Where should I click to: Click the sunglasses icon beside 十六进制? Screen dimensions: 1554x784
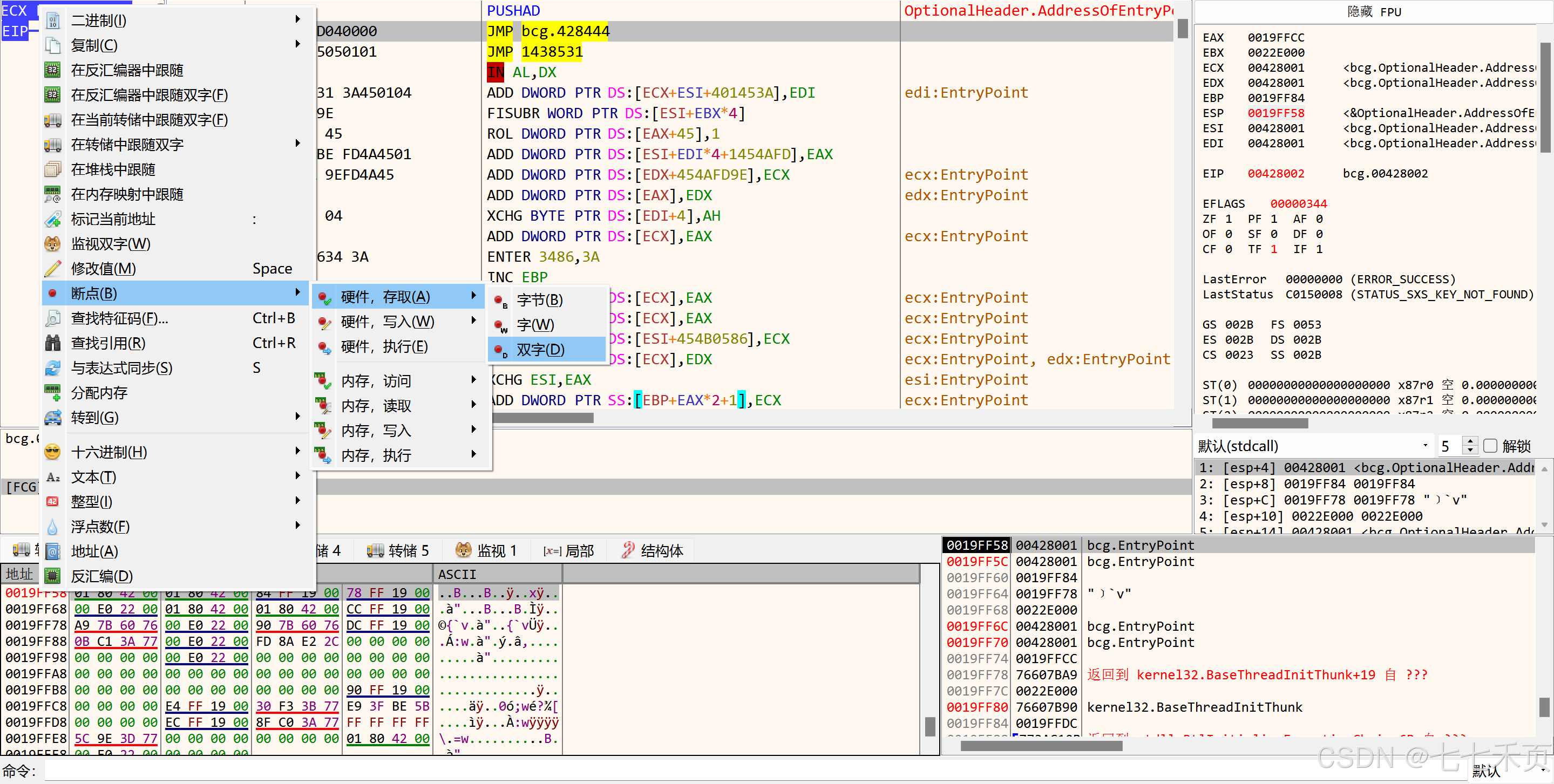(x=53, y=452)
